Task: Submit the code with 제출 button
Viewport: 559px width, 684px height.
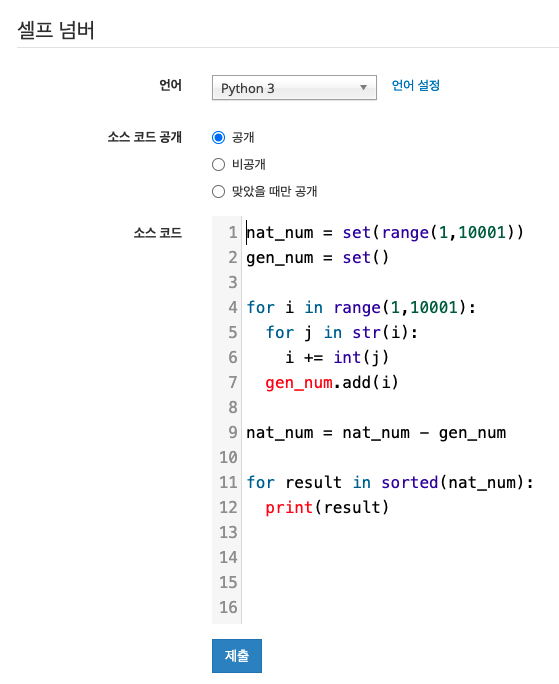Action: tap(237, 656)
